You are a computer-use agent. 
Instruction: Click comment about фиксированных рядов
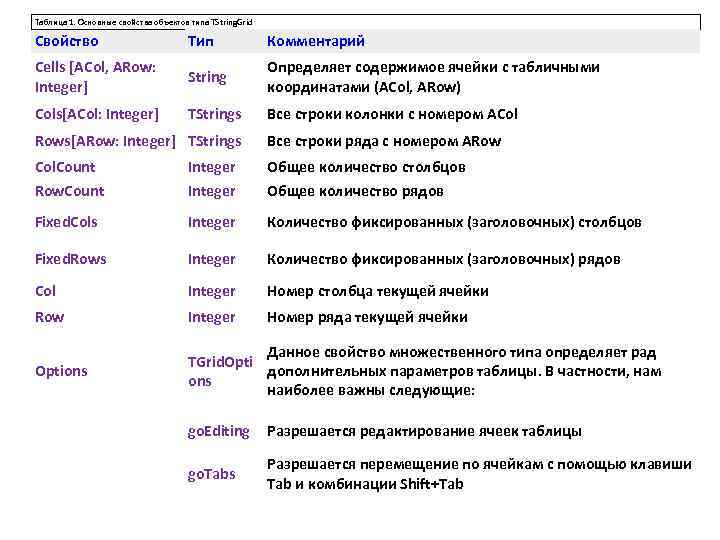point(444,259)
